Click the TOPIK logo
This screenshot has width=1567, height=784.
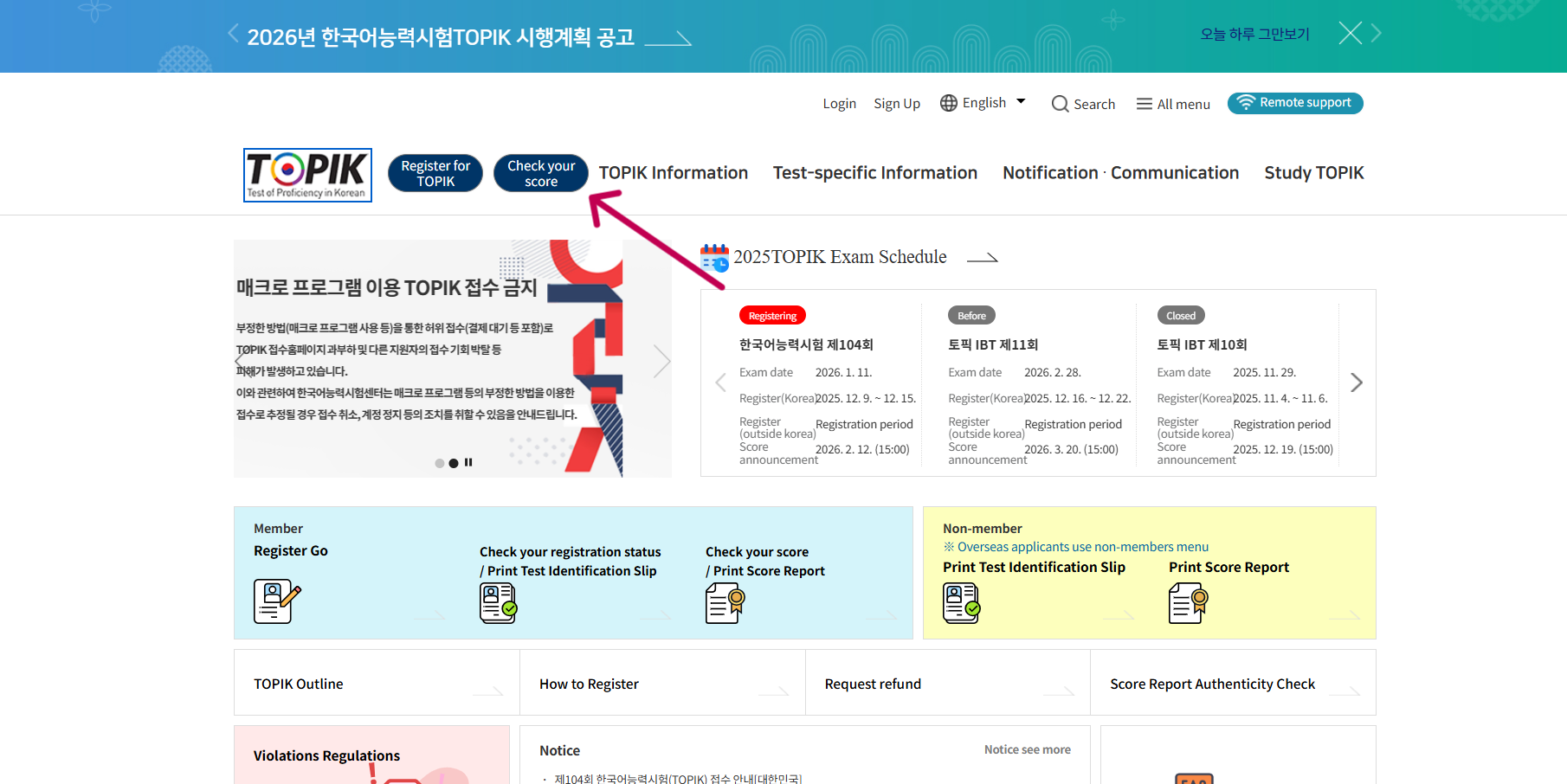point(307,175)
